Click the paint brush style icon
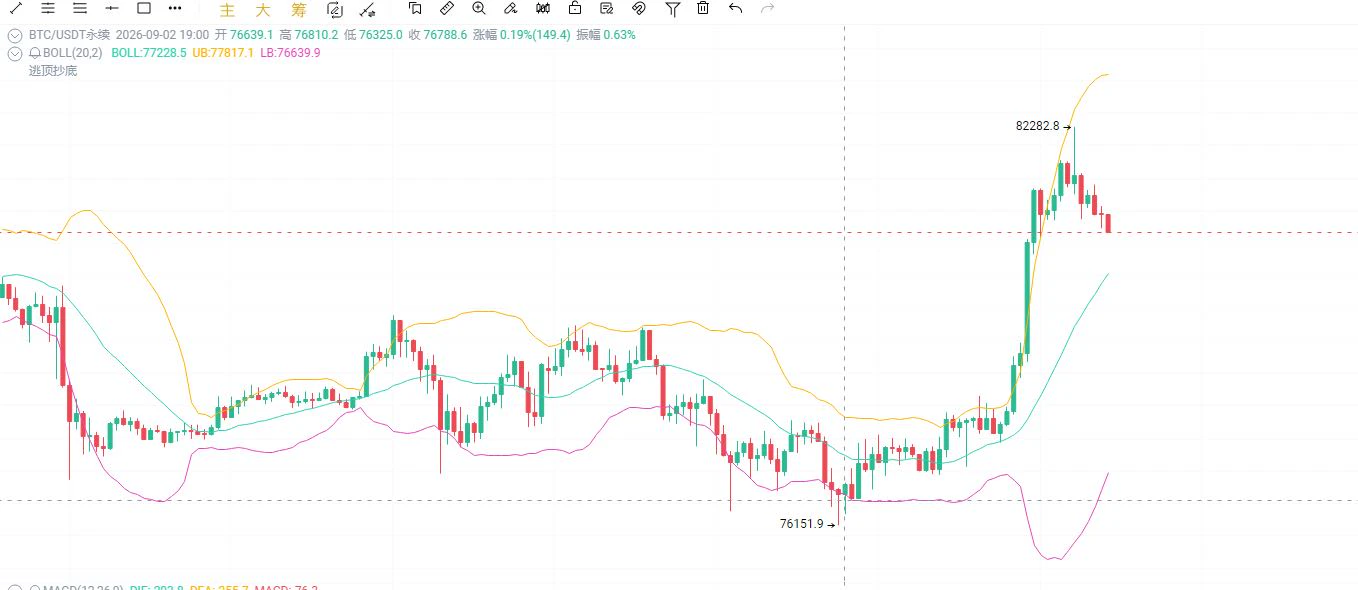 point(511,8)
